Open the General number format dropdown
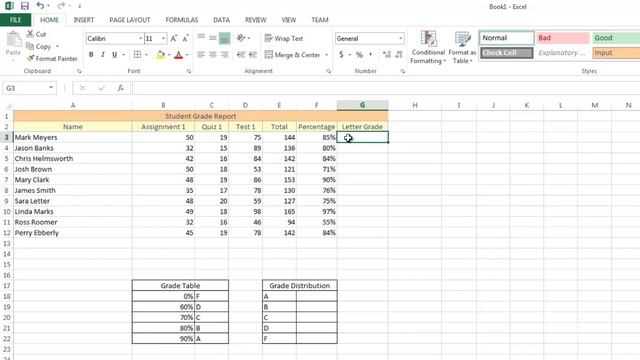Image resolution: width=640 pixels, height=360 pixels. pos(400,38)
